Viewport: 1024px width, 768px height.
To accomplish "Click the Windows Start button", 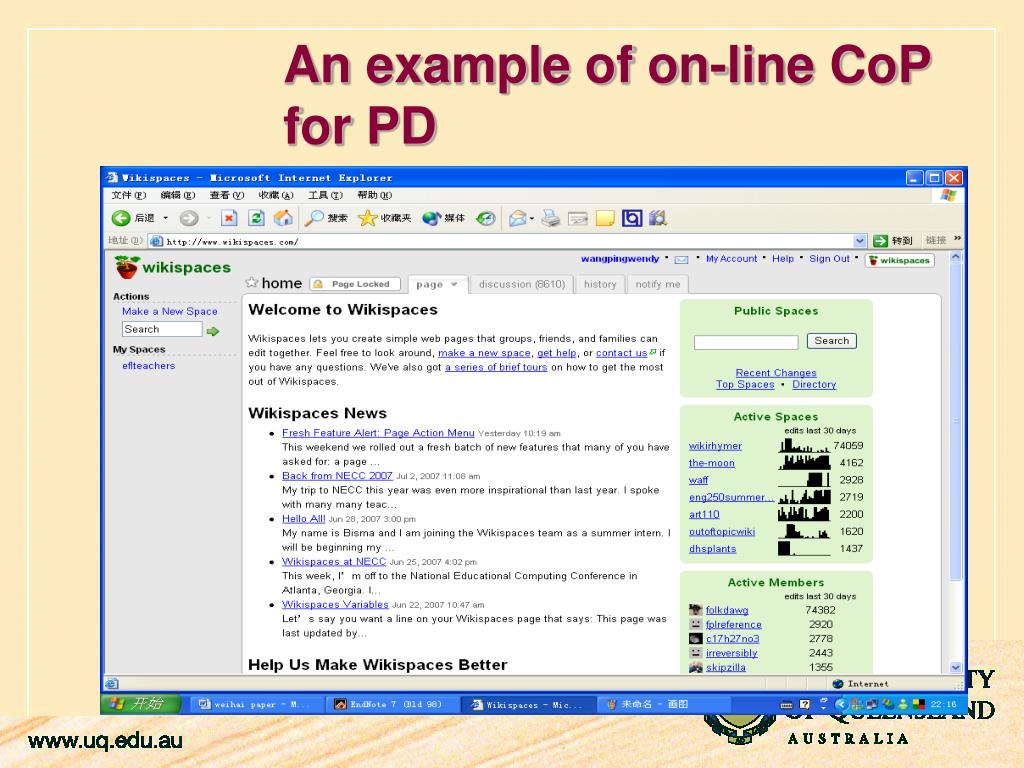I will tap(140, 703).
